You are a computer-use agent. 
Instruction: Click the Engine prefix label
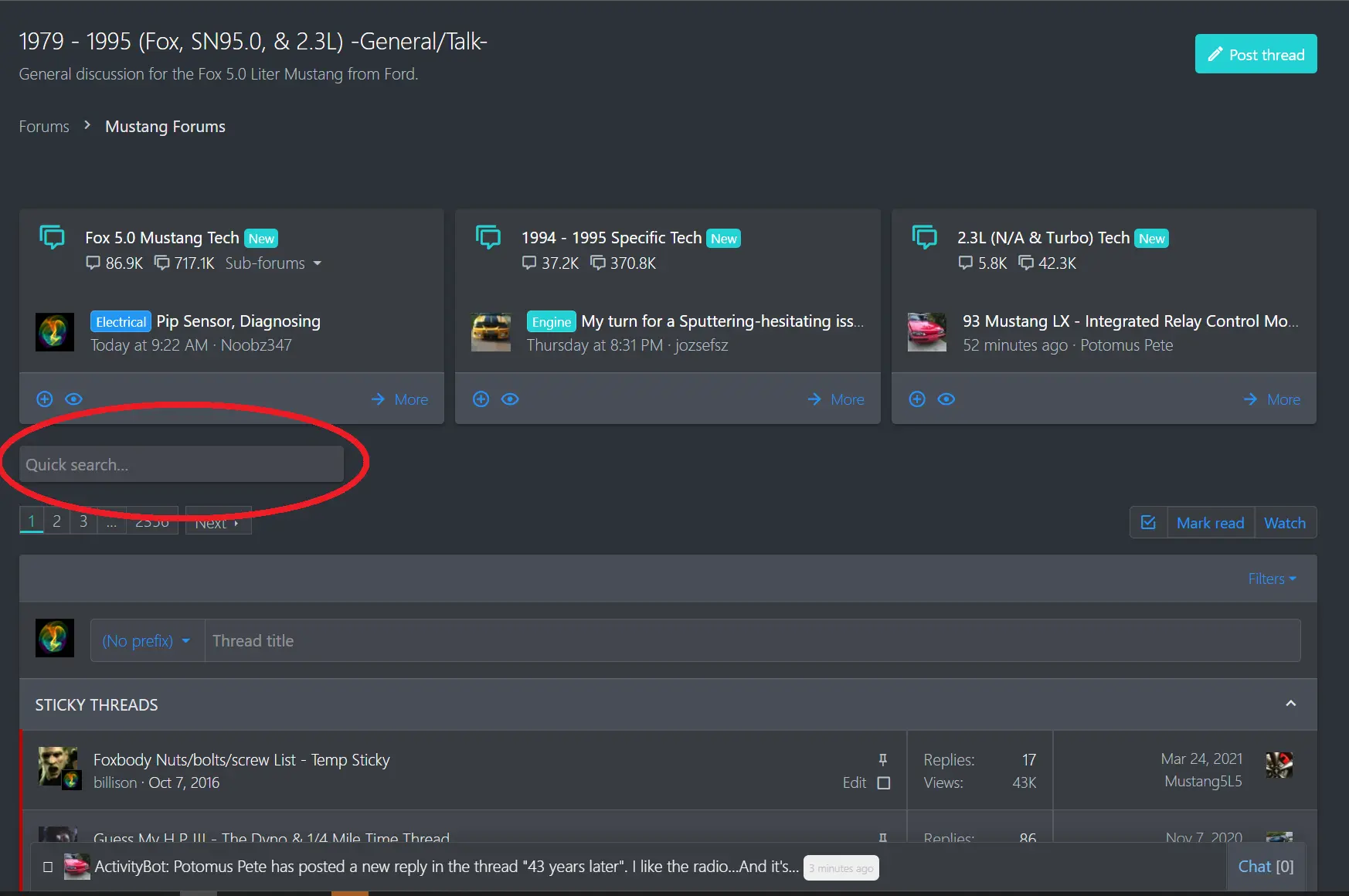coord(551,321)
